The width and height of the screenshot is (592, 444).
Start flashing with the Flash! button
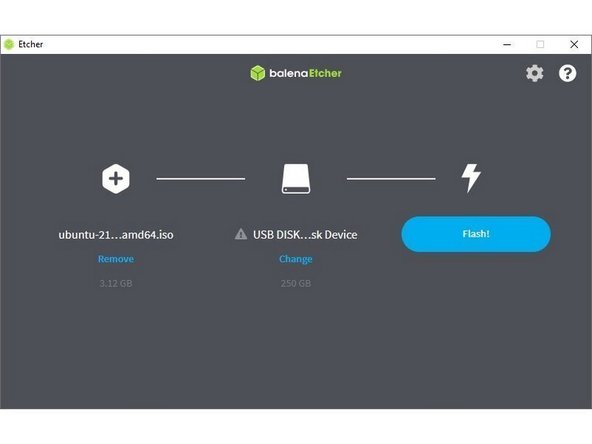click(476, 234)
